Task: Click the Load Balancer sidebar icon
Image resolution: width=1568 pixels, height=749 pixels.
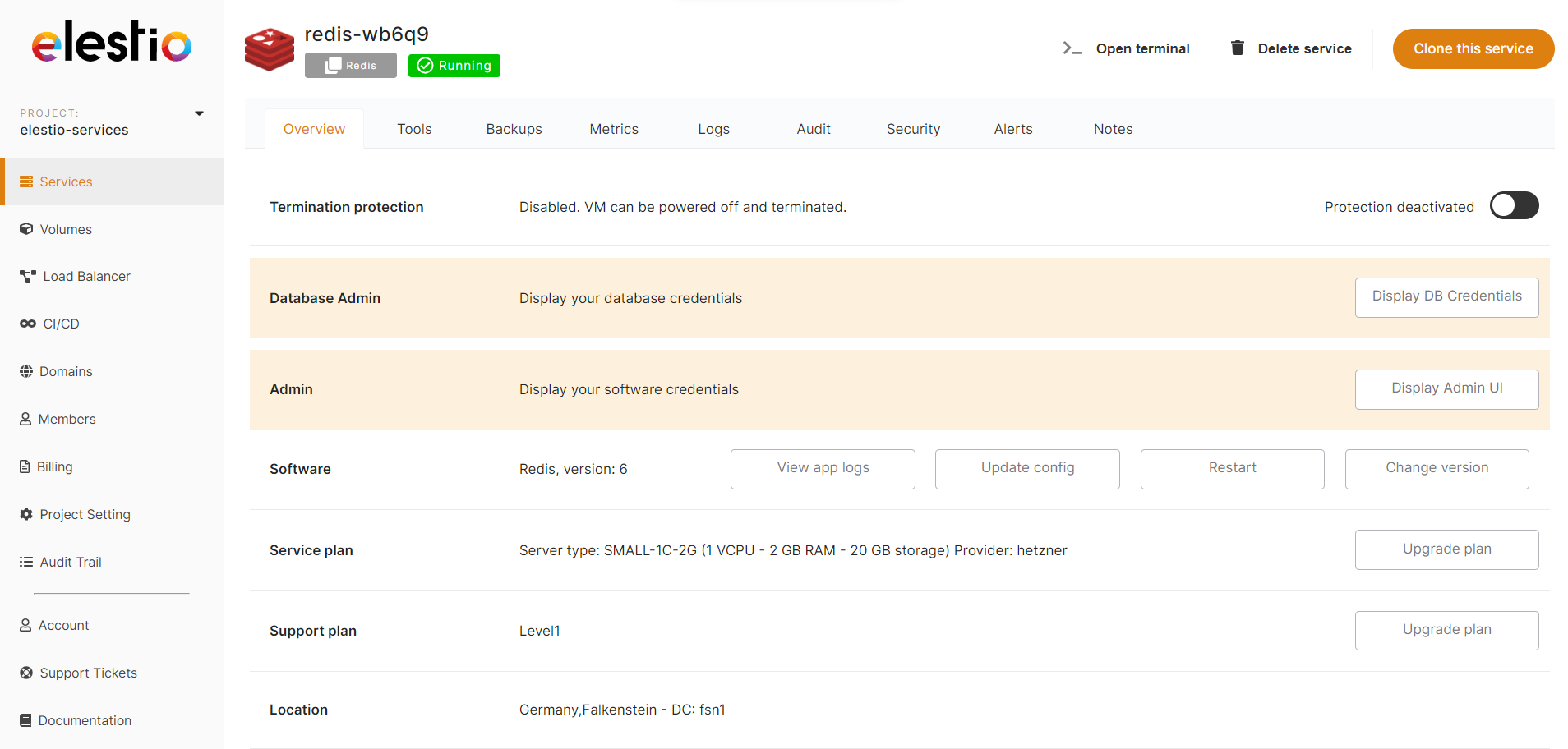Action: (x=28, y=276)
